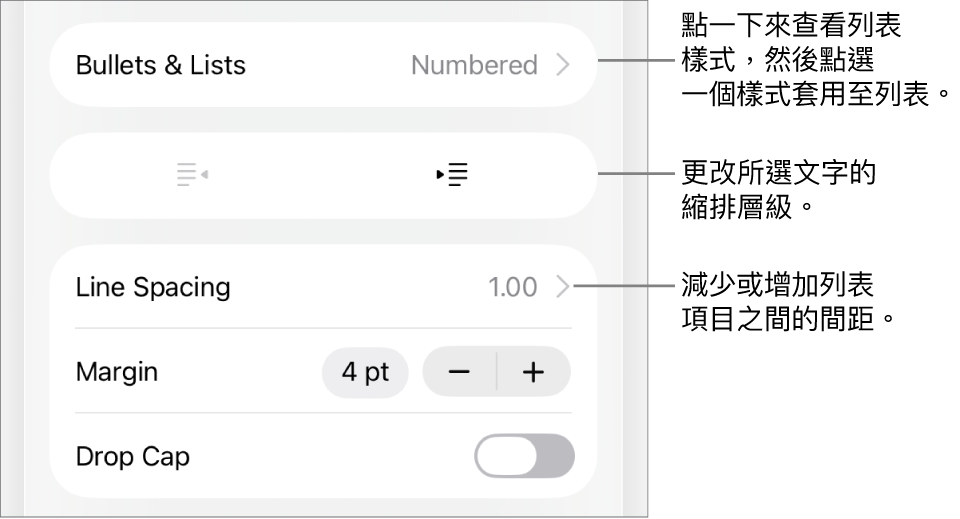Click the decrease indent (outdent) icon
The width and height of the screenshot is (960, 519).
click(192, 175)
